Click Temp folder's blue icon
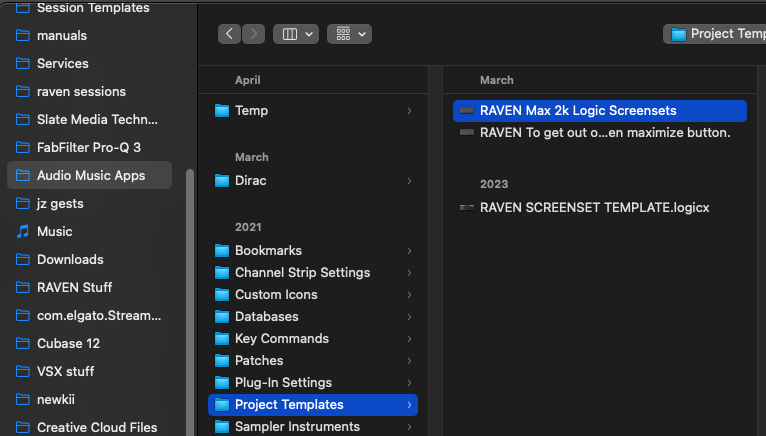The width and height of the screenshot is (766, 436). (x=222, y=111)
